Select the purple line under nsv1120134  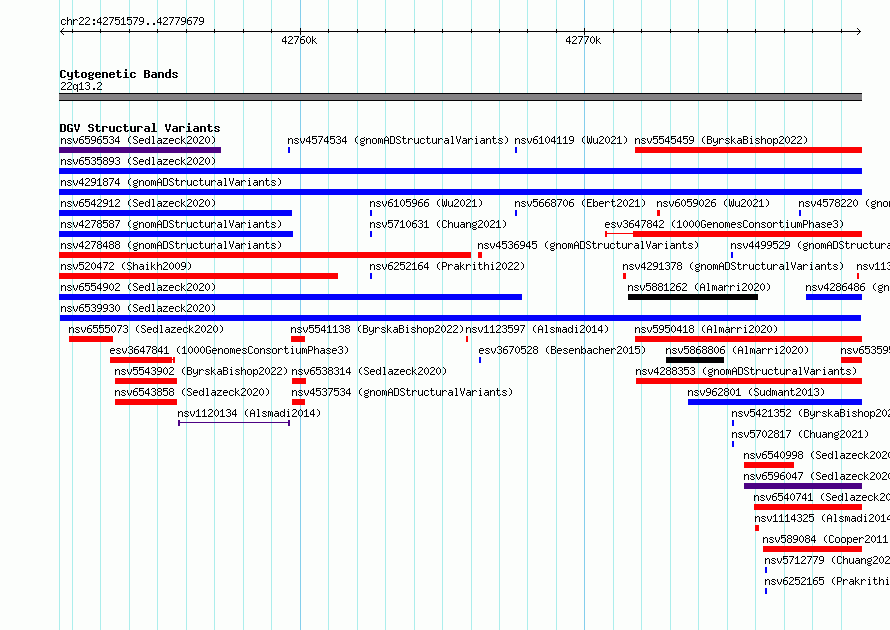[234, 422]
